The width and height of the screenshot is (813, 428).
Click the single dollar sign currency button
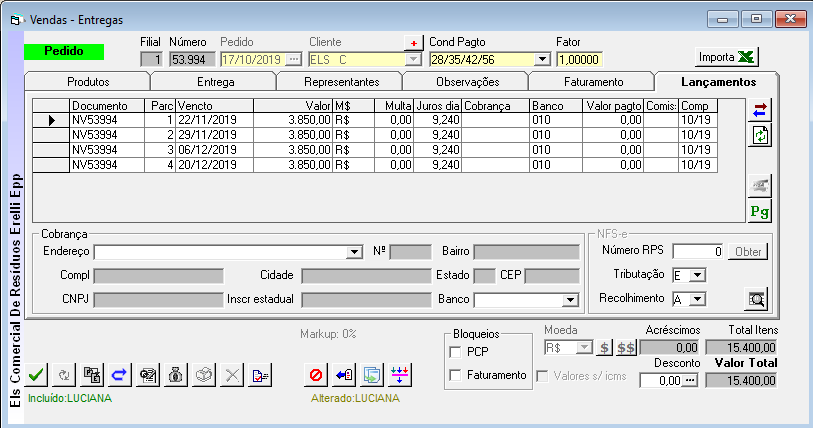604,348
